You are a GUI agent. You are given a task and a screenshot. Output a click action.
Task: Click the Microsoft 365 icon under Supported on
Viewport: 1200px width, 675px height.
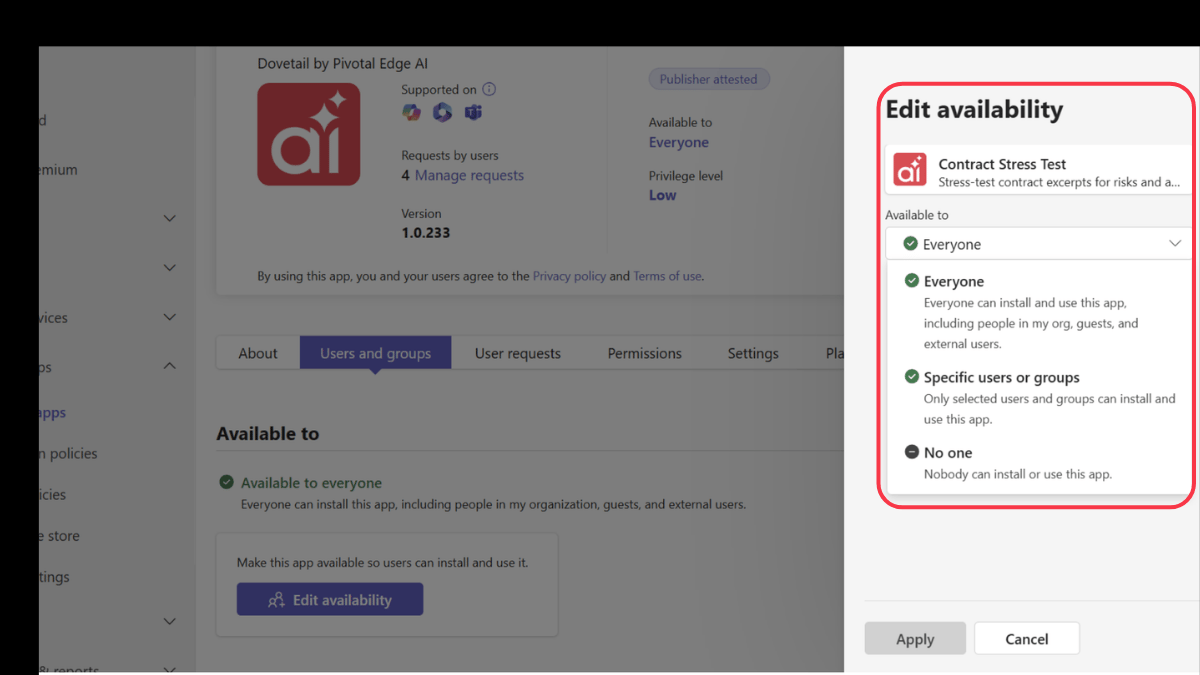[x=442, y=112]
